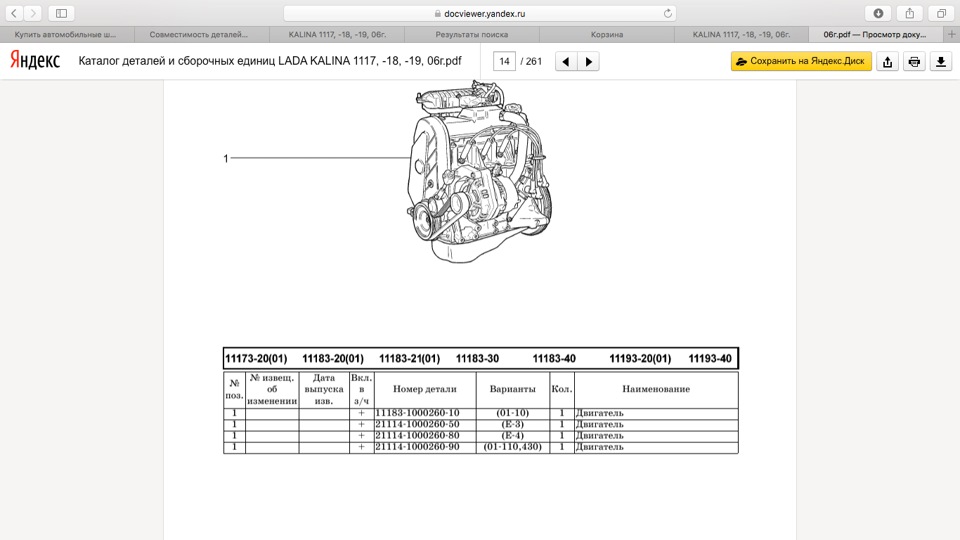Click model code '11183-30'
The image size is (960, 540).
coord(477,359)
